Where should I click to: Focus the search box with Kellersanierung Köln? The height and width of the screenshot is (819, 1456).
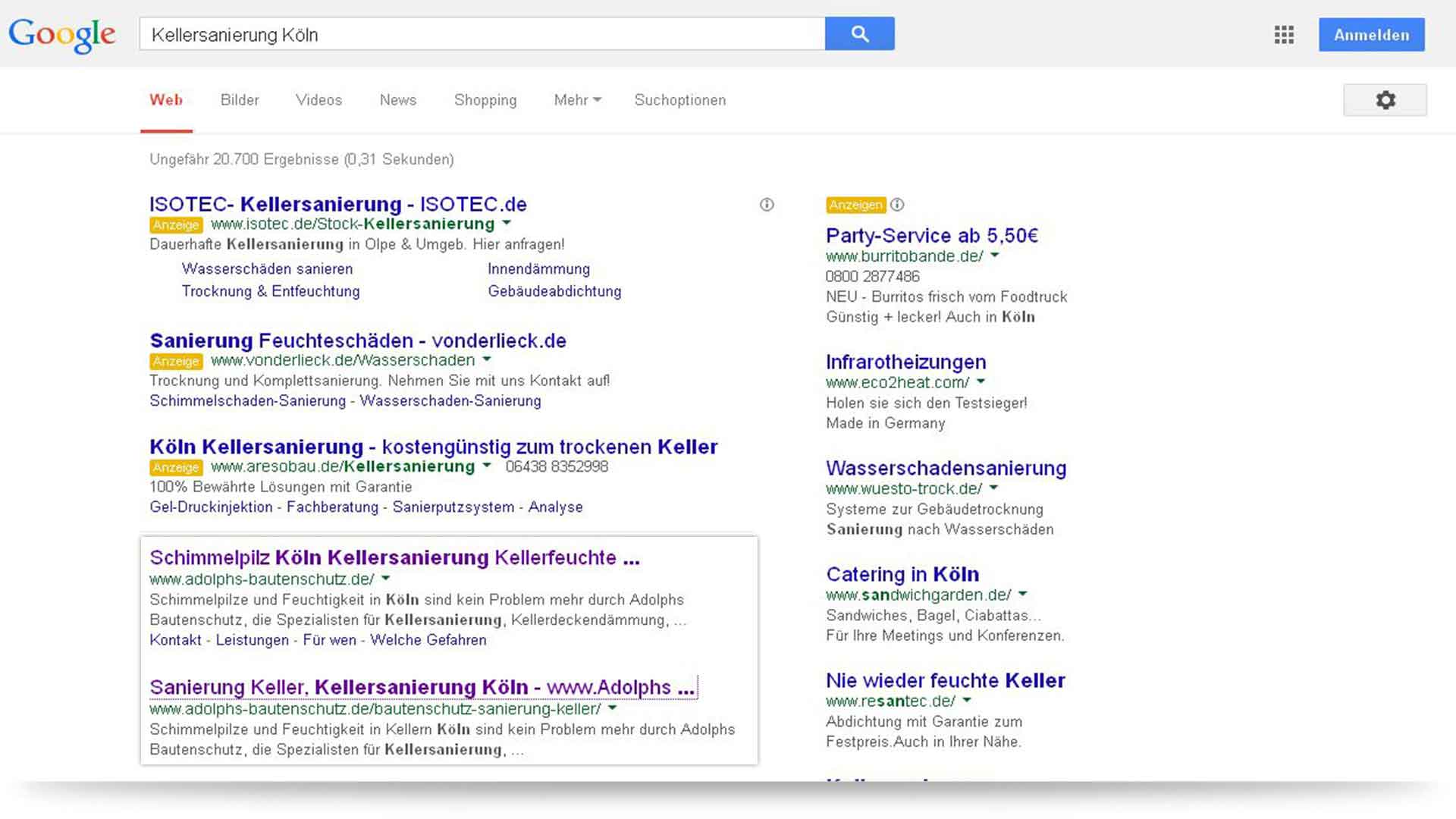click(482, 34)
